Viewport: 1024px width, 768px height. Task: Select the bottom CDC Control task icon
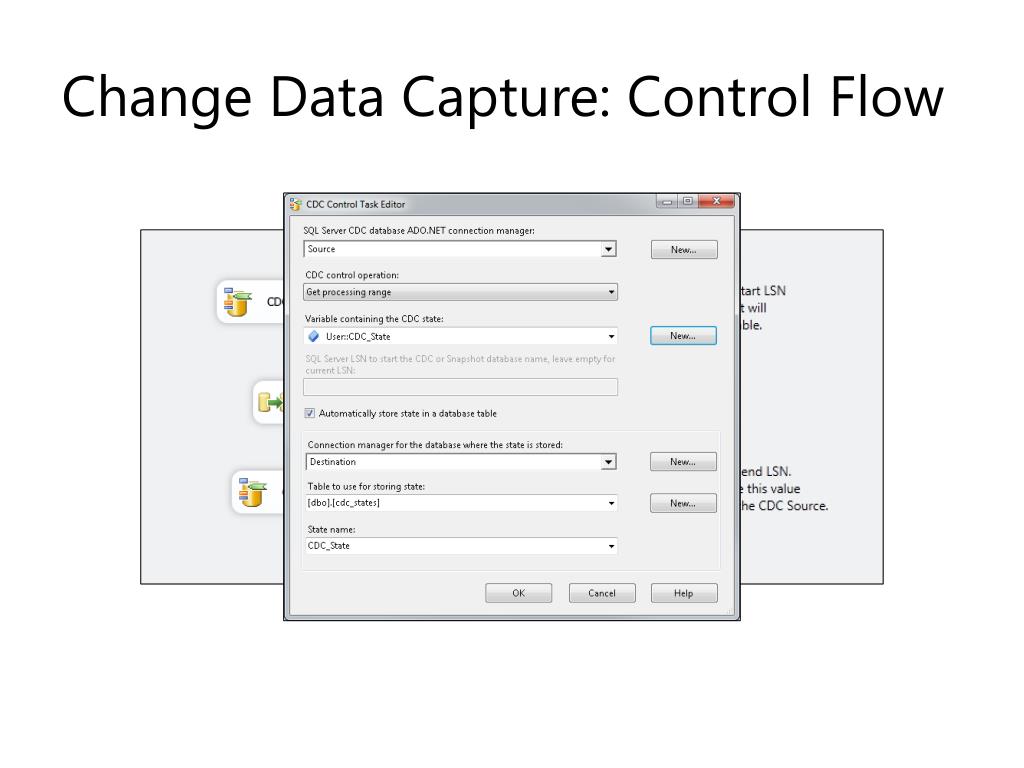point(253,492)
